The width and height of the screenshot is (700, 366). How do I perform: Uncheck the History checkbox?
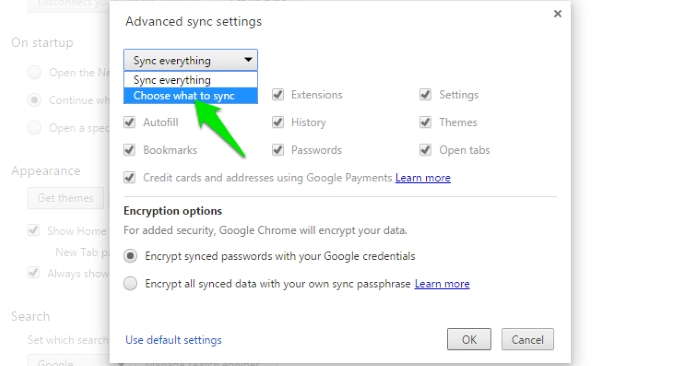[x=278, y=122]
